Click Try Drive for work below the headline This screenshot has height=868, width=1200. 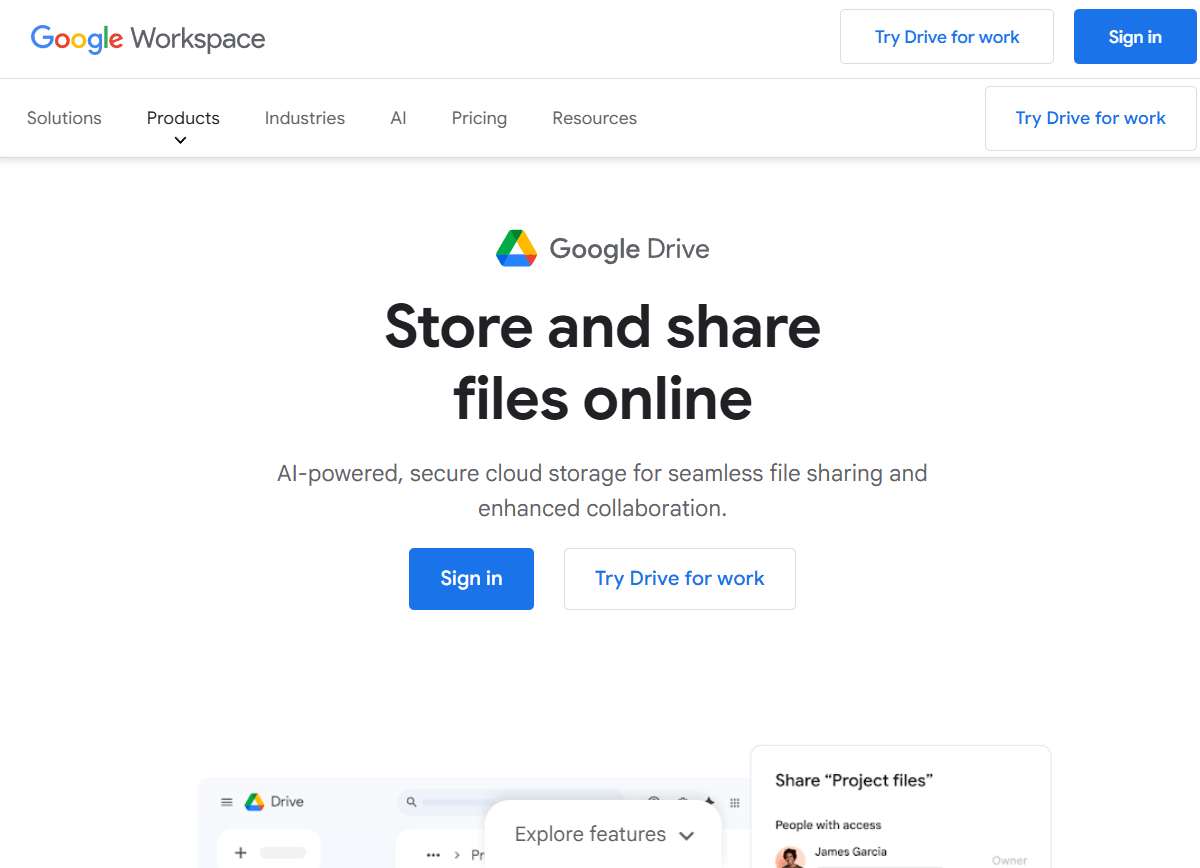tap(680, 578)
